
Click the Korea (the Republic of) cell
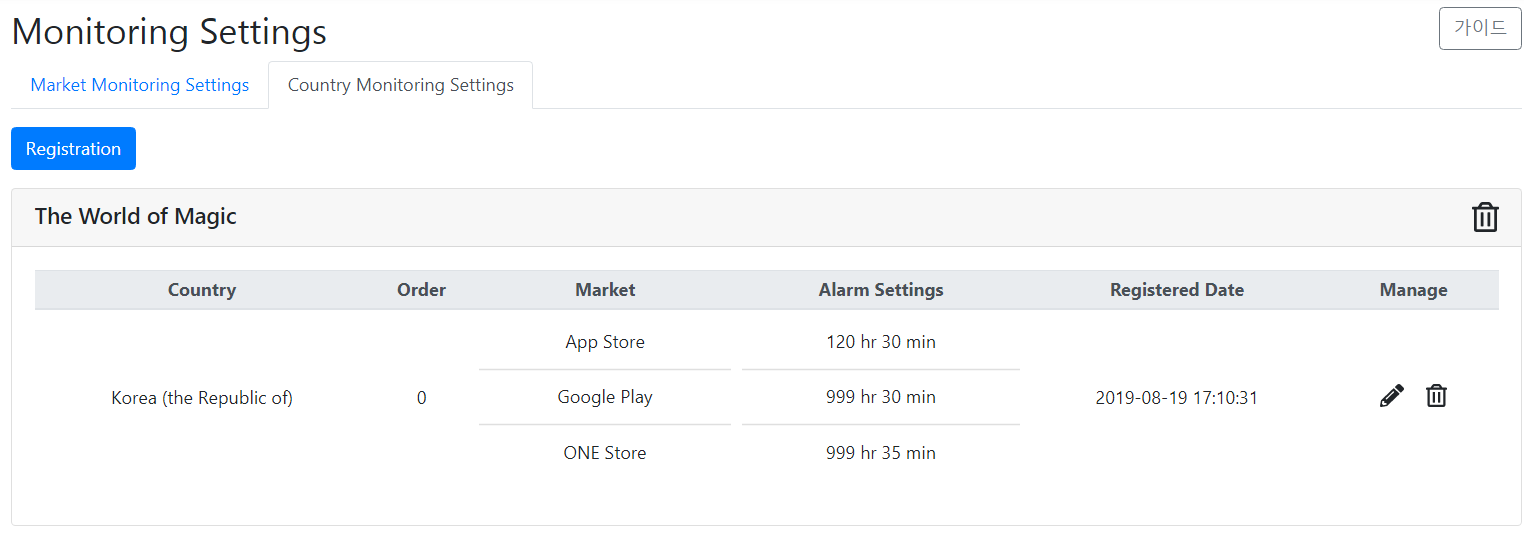tap(202, 398)
